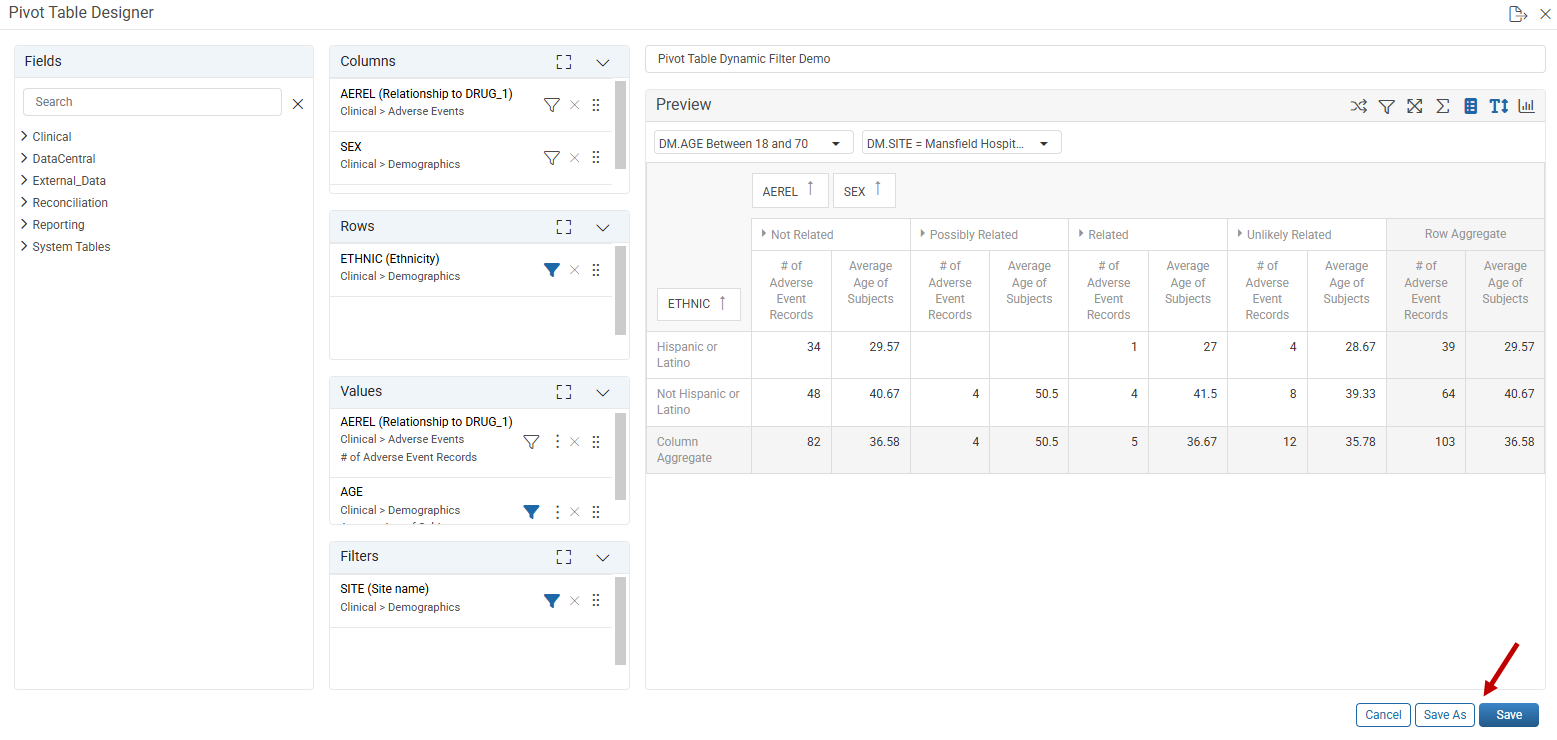This screenshot has height=740, width=1557.
Task: Expand the External_Data tree node
Action: coord(24,180)
